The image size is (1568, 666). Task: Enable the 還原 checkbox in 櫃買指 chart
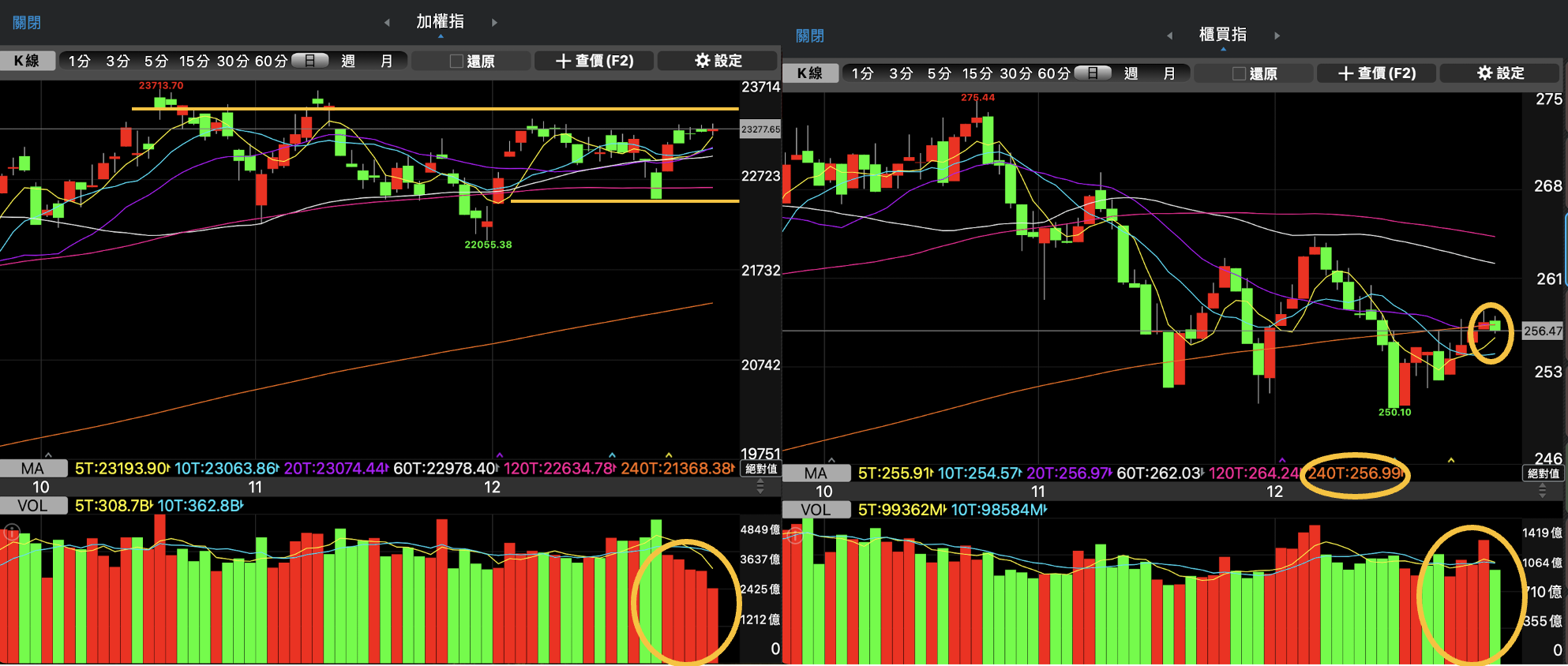(1239, 73)
